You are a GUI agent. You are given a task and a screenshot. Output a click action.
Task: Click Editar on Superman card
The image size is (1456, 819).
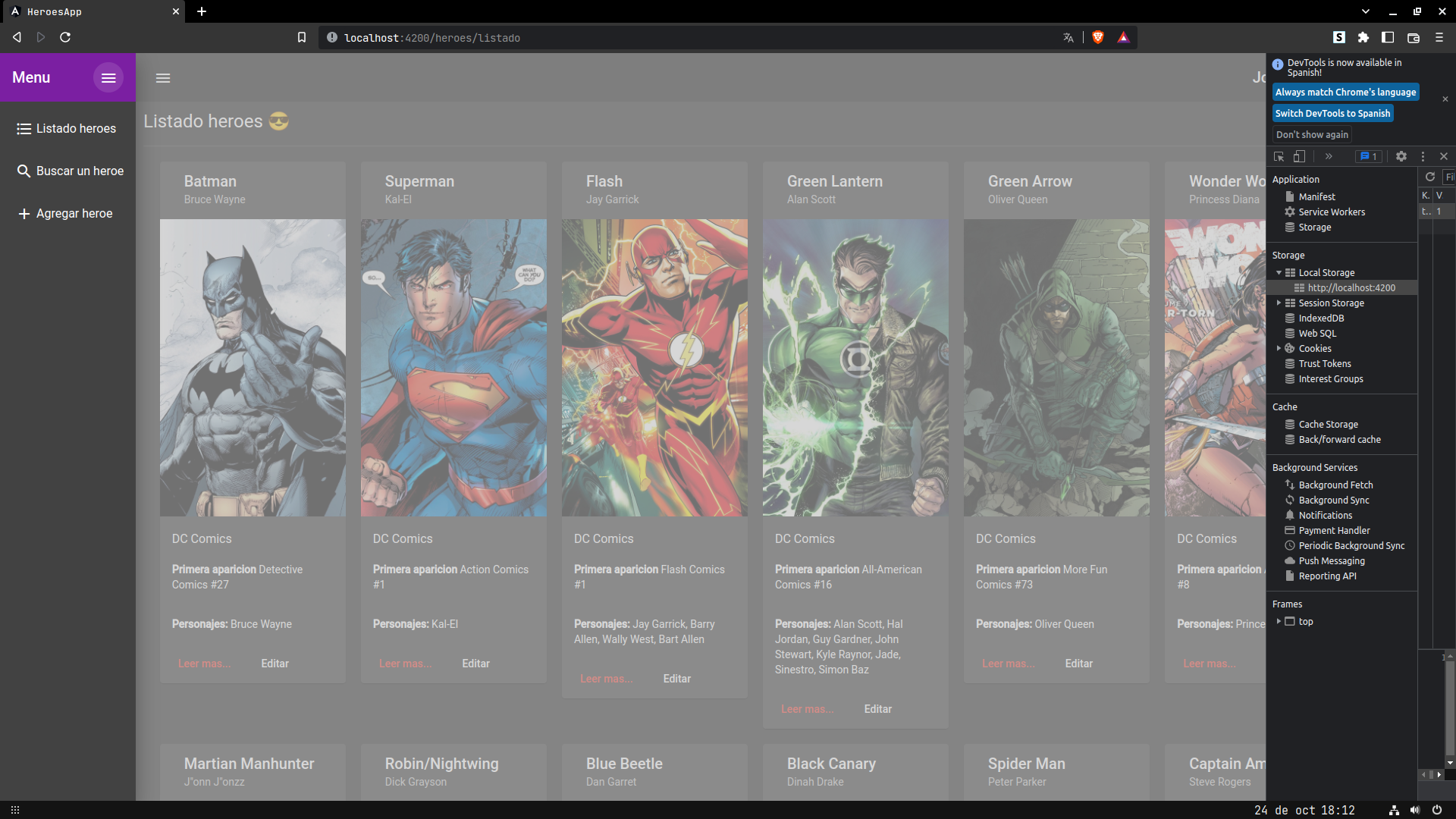coord(475,664)
